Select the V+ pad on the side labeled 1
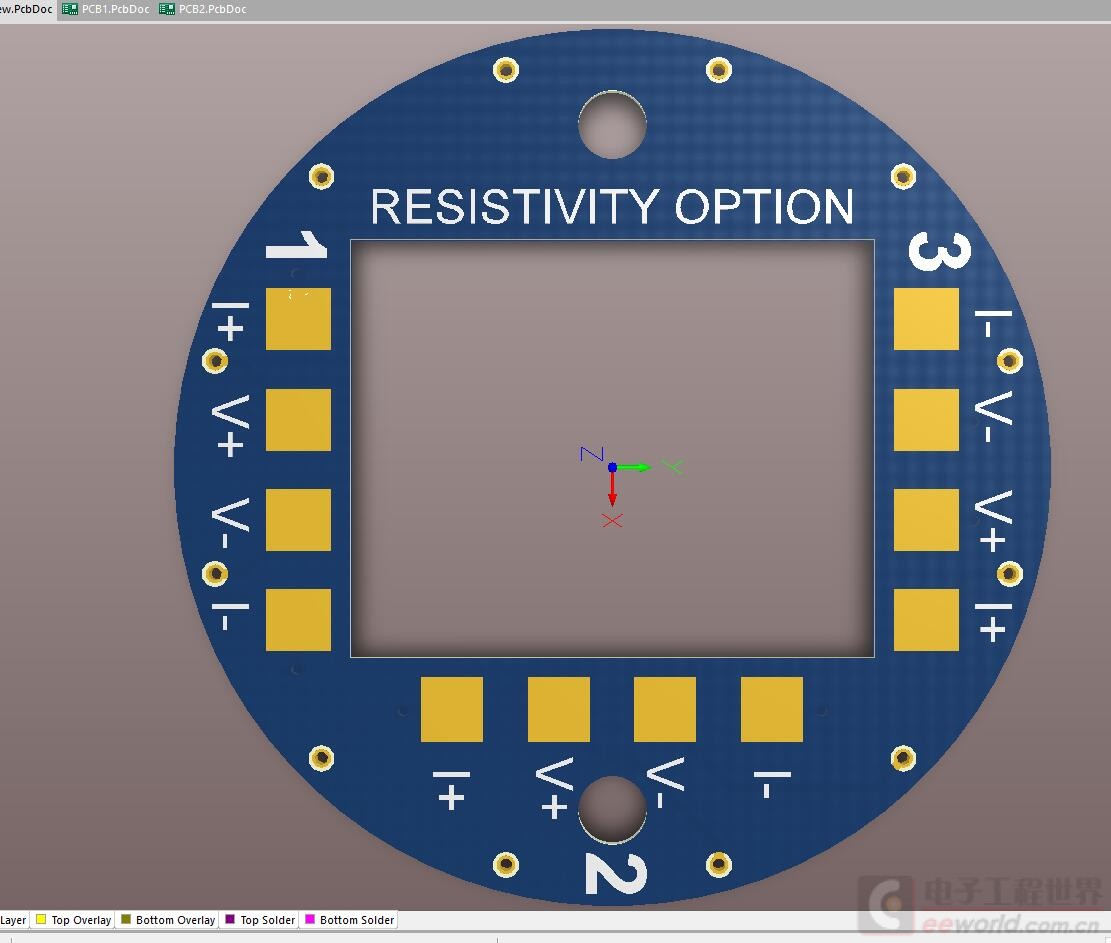 click(298, 419)
